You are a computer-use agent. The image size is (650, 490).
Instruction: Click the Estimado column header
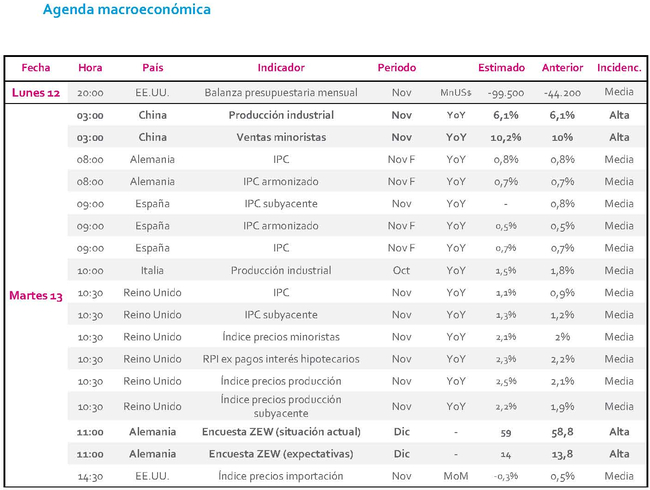tap(500, 67)
